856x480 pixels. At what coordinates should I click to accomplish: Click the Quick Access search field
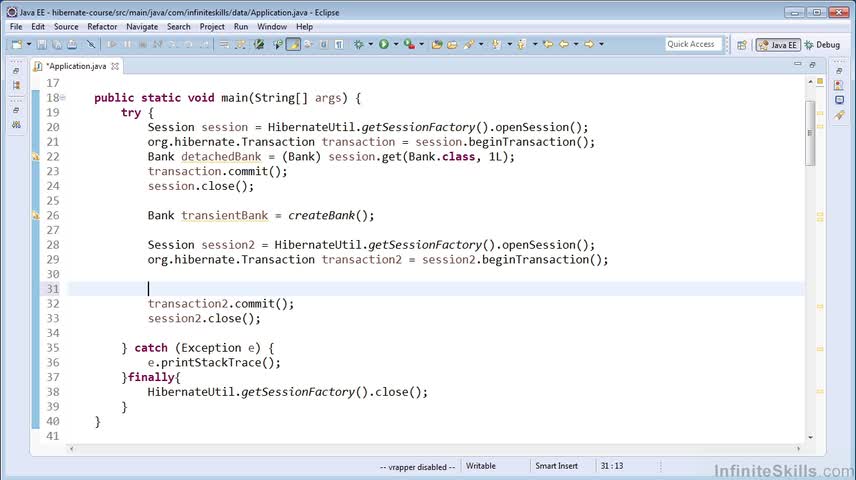tap(693, 44)
